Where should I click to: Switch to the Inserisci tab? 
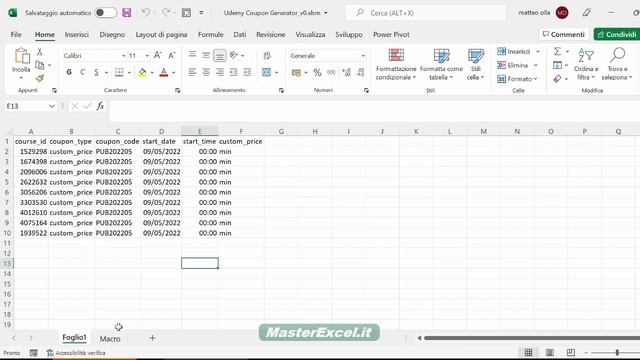pyautogui.click(x=77, y=35)
